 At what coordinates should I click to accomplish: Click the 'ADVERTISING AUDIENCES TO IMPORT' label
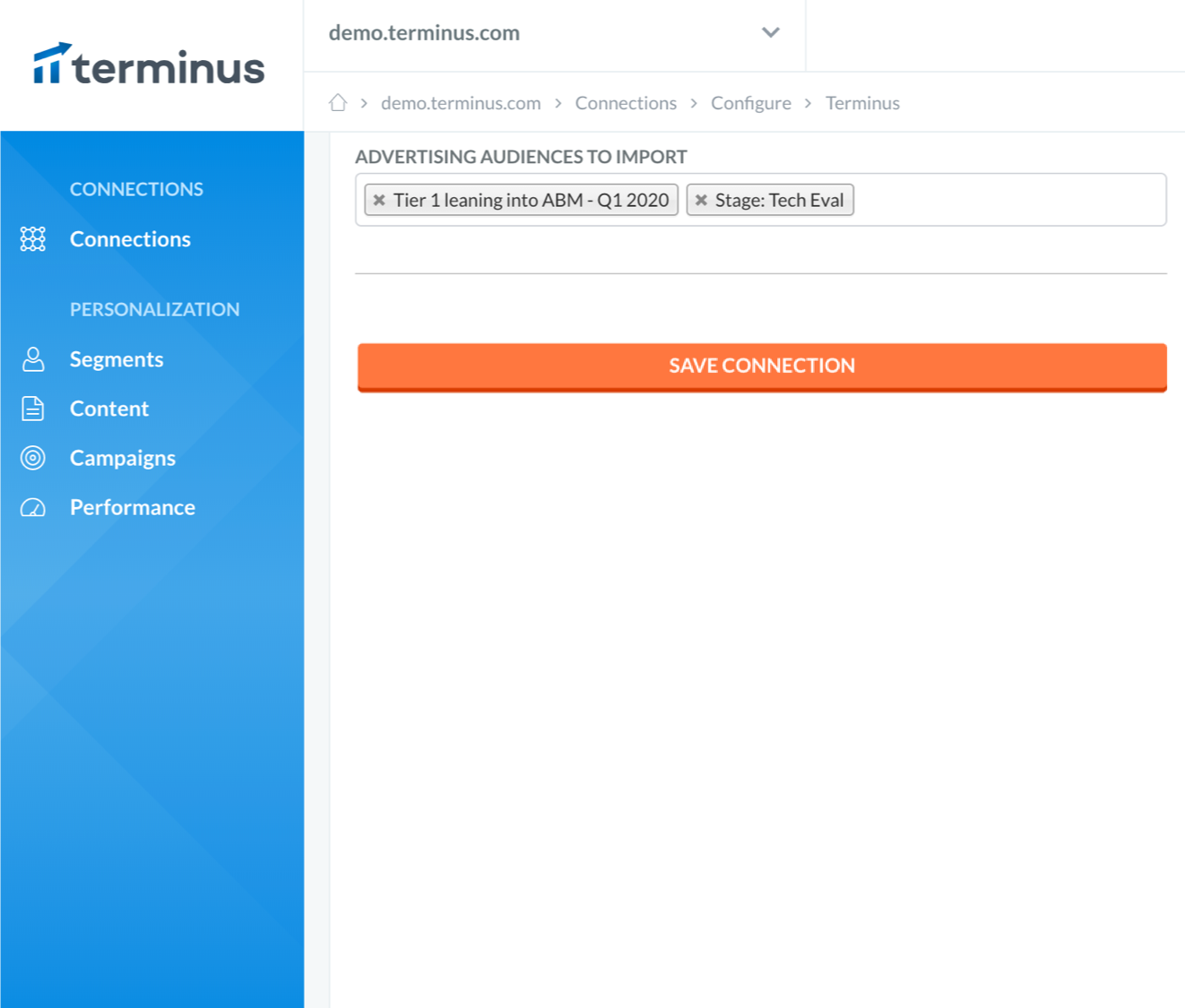pos(521,157)
